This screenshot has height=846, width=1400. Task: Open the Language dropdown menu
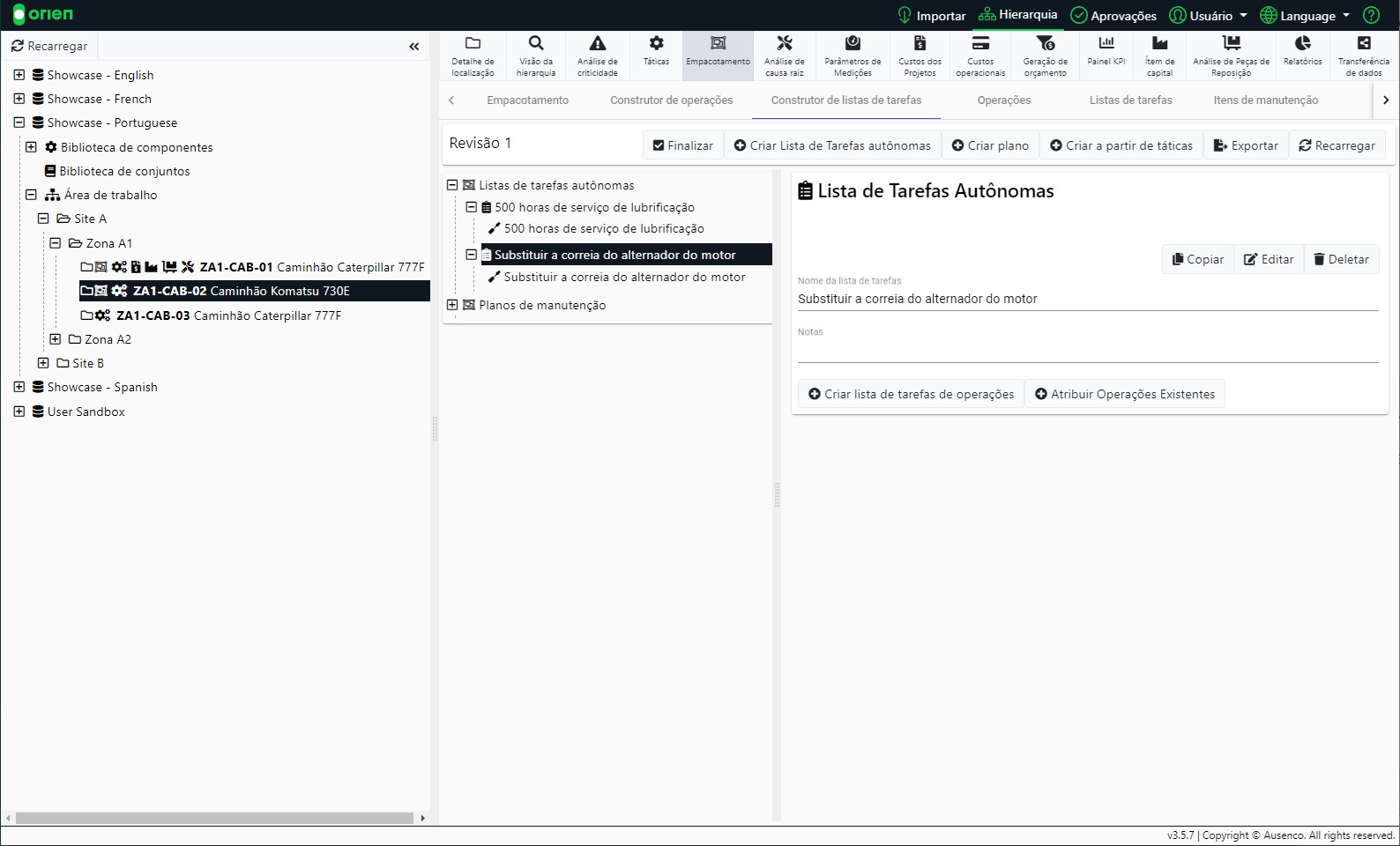pos(1305,16)
